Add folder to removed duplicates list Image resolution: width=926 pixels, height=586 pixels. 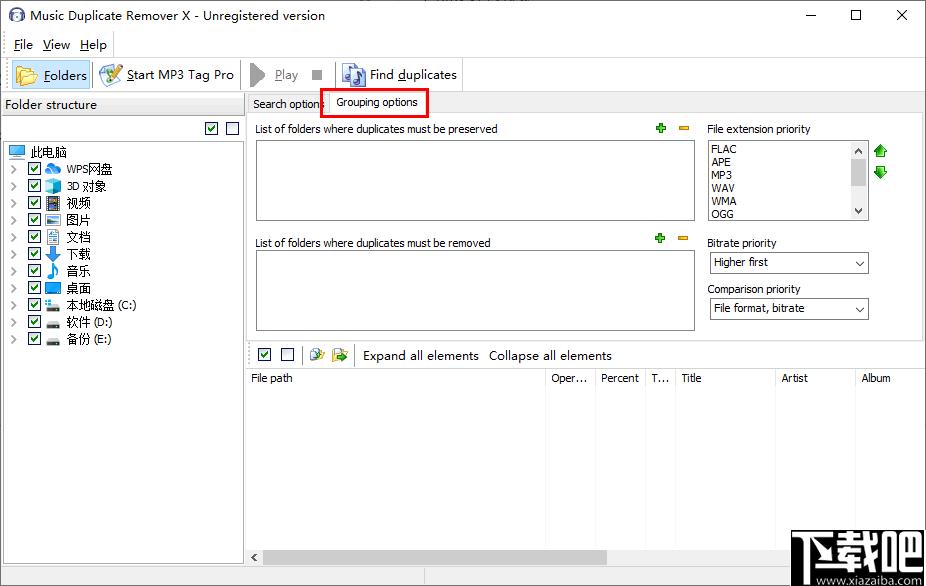coord(660,238)
